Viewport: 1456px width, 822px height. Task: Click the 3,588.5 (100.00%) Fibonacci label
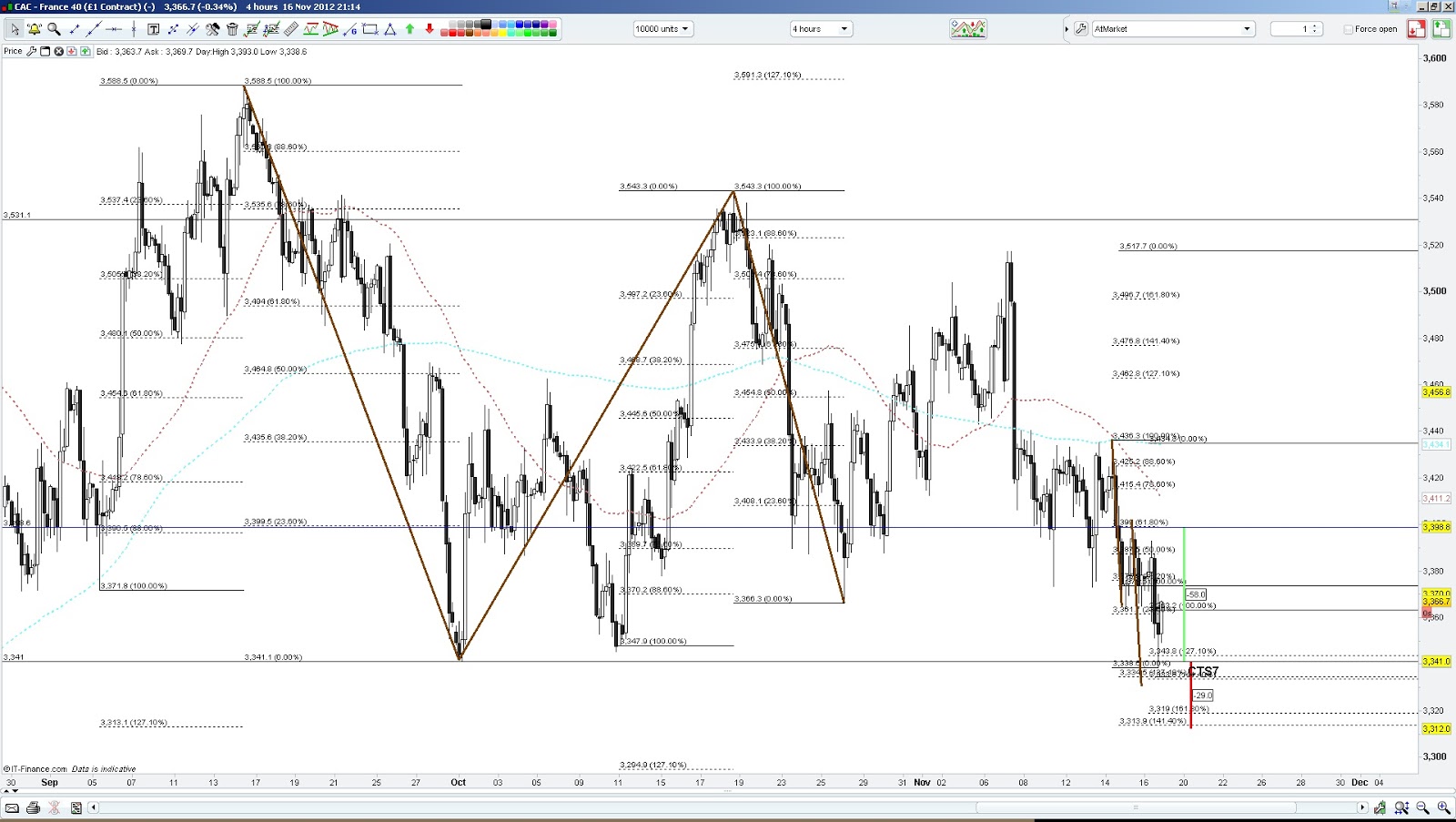coord(278,81)
